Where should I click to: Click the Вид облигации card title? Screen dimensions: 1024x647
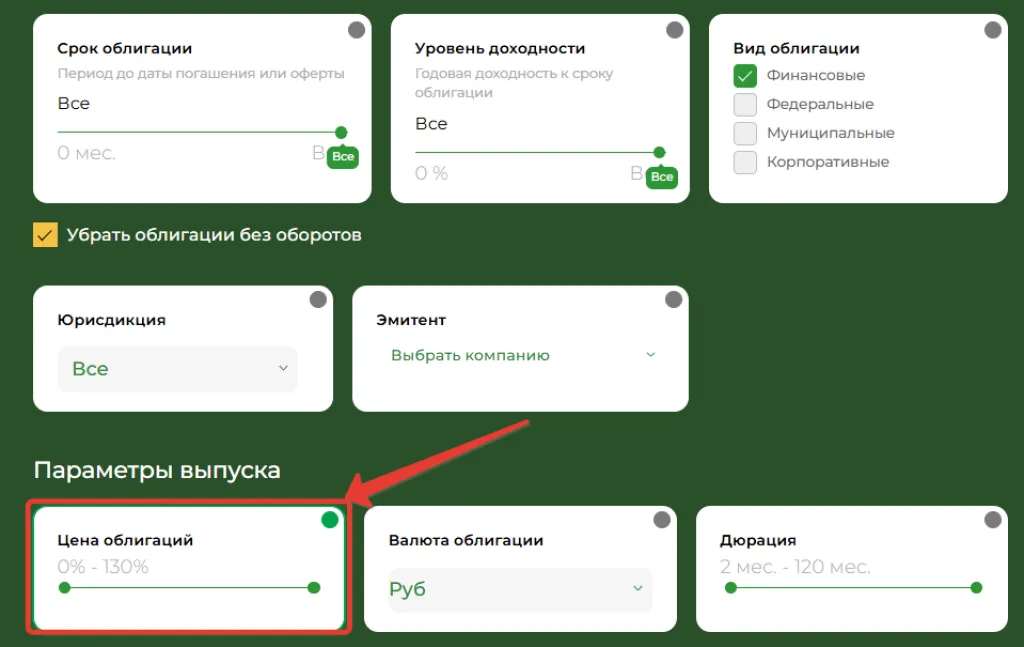point(796,48)
